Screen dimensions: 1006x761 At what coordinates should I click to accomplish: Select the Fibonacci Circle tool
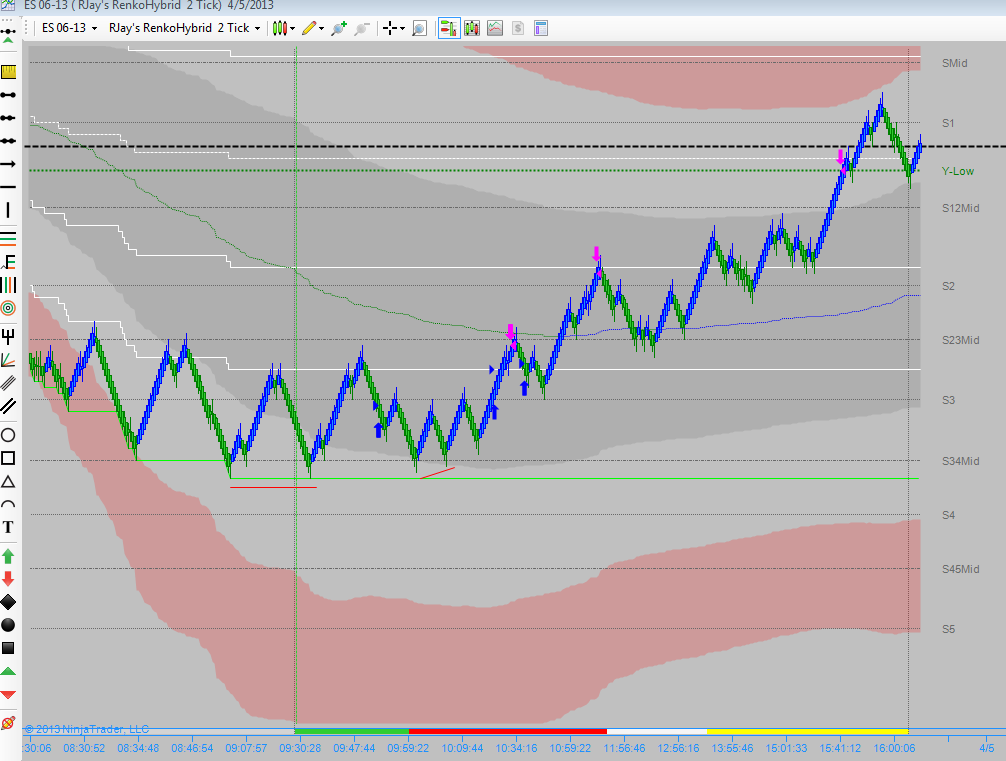click(x=8, y=308)
